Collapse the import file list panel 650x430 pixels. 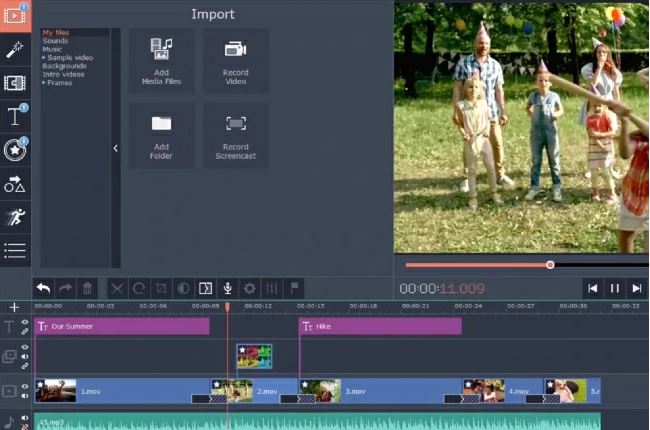tap(115, 148)
